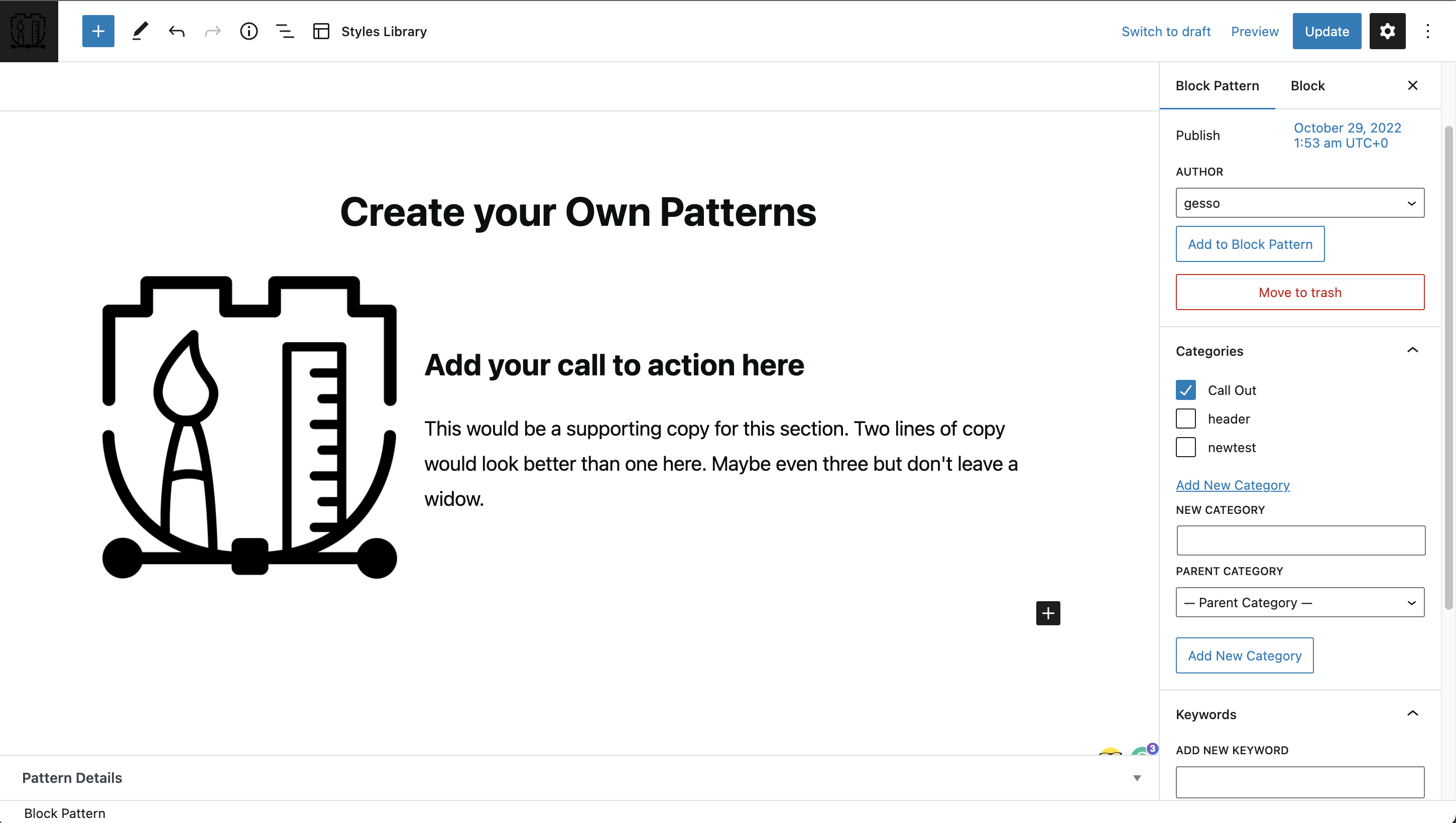This screenshot has width=1456, height=823.
Task: Select the Block Pattern tab
Action: [1217, 86]
